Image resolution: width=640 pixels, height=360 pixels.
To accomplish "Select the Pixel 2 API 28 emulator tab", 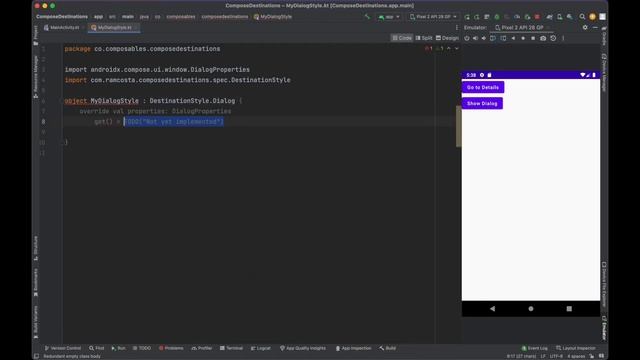I will pyautogui.click(x=521, y=27).
